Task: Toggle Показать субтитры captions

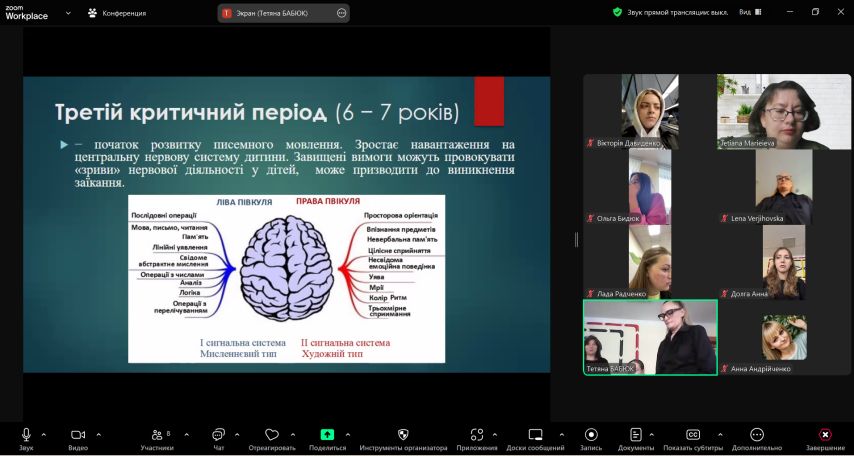Action: [692, 435]
